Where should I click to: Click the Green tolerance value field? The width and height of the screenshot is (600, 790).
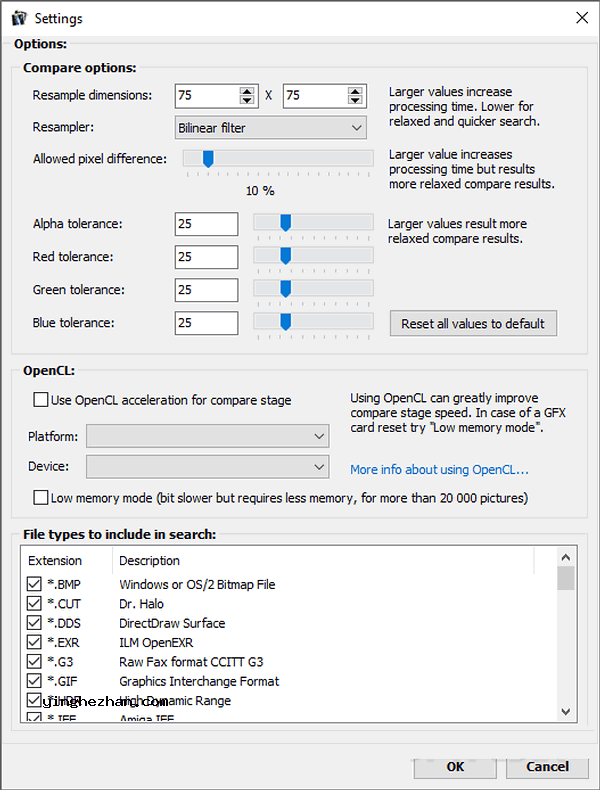207,290
